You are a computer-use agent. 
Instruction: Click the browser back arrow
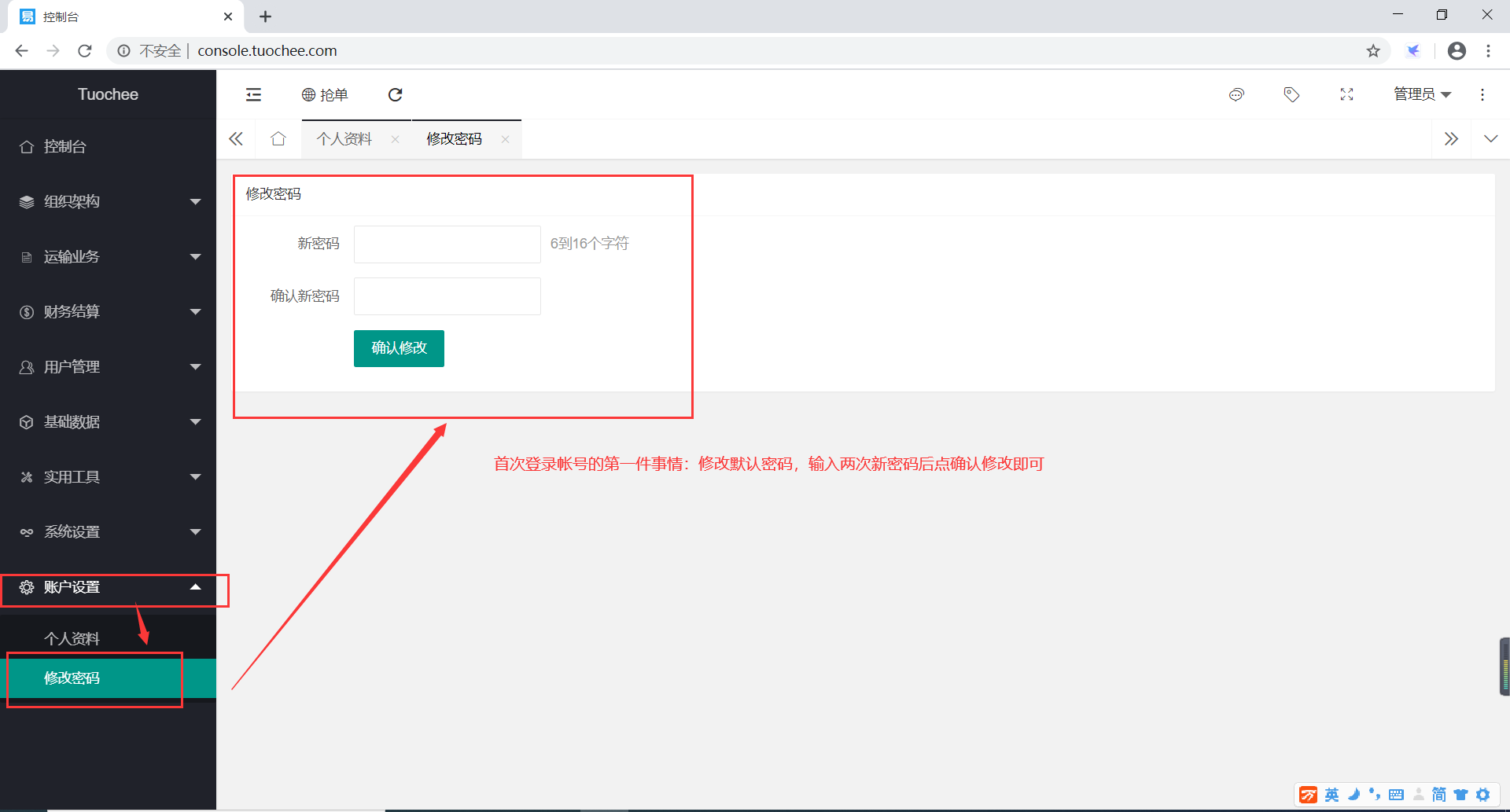point(21,51)
